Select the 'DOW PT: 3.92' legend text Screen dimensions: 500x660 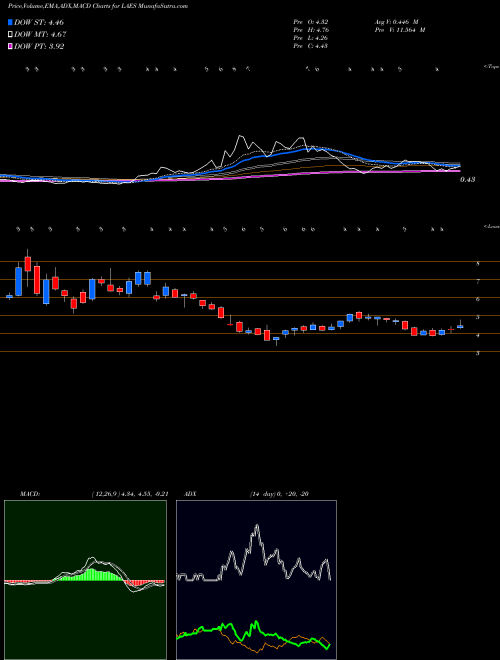pyautogui.click(x=39, y=47)
